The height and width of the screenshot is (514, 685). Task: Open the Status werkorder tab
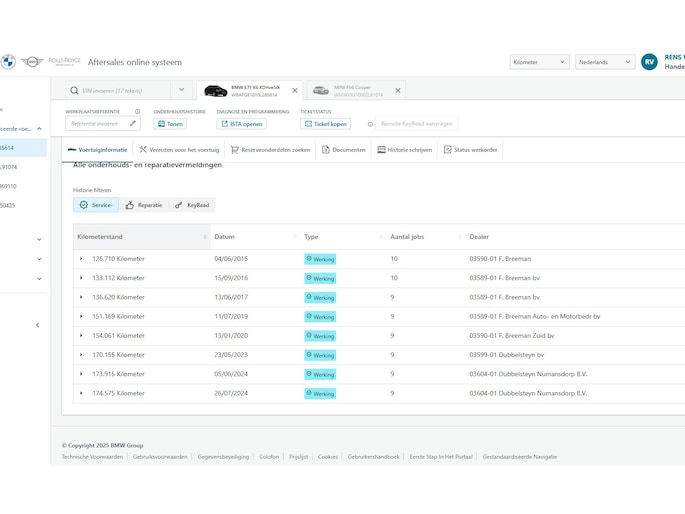pyautogui.click(x=470, y=149)
